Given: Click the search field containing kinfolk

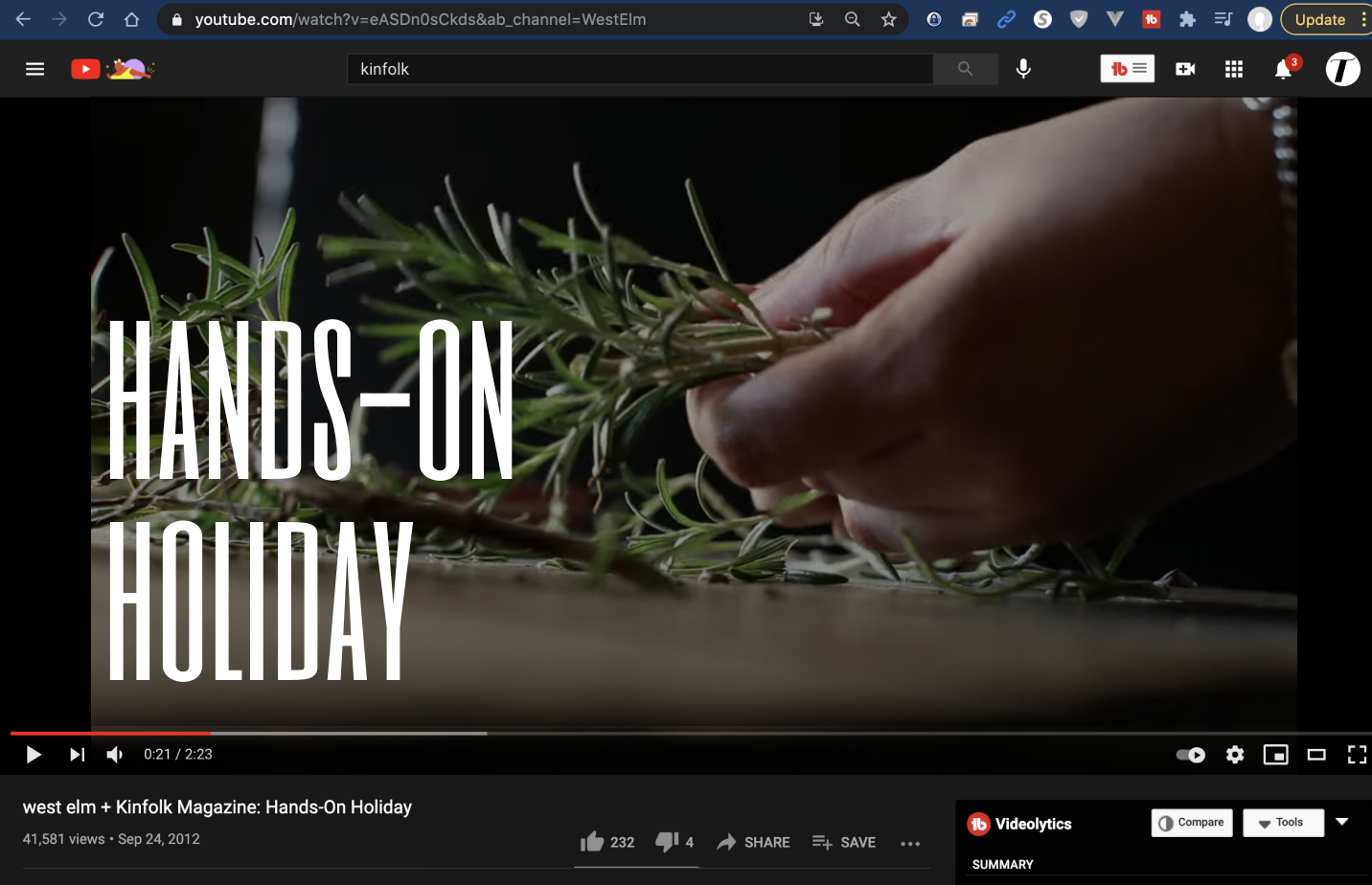Looking at the screenshot, I should (639, 69).
